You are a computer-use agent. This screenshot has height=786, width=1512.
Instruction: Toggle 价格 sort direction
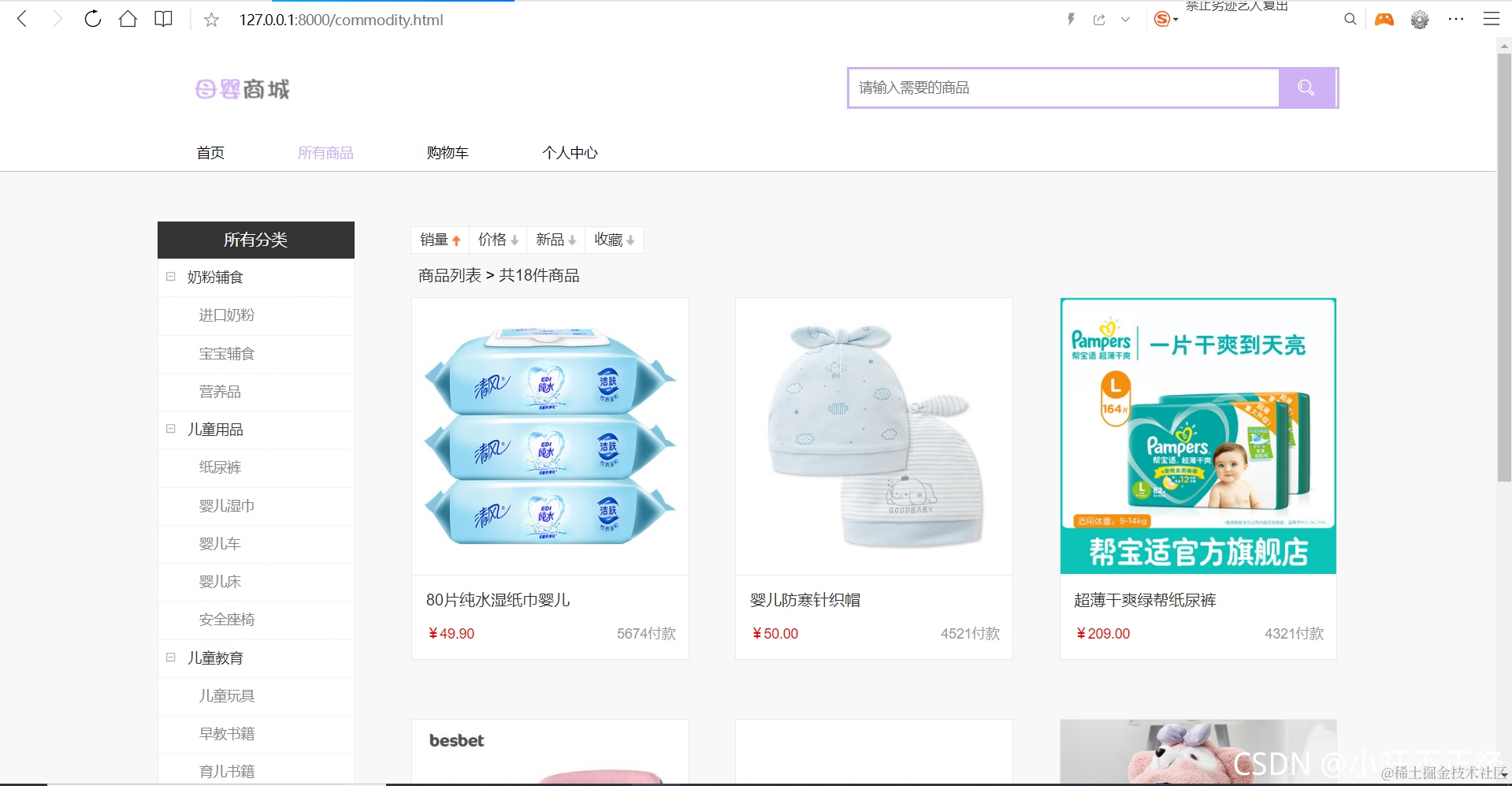(497, 240)
